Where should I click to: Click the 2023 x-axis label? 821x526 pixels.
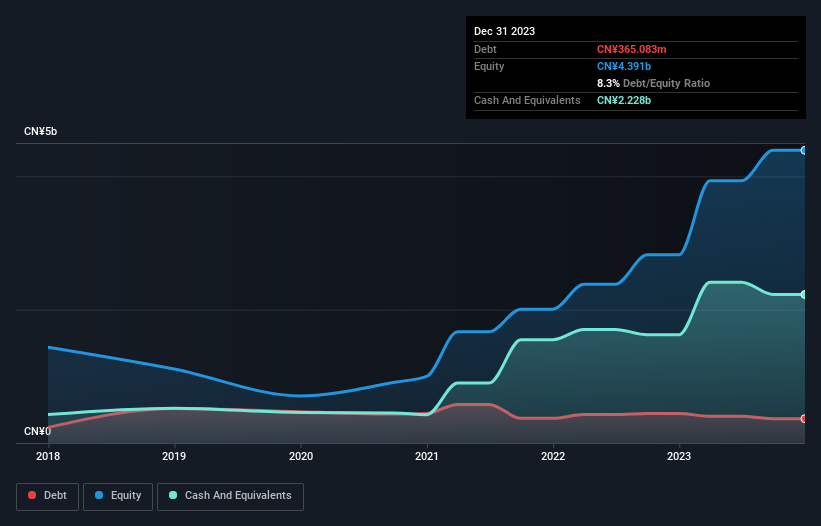pyautogui.click(x=679, y=456)
